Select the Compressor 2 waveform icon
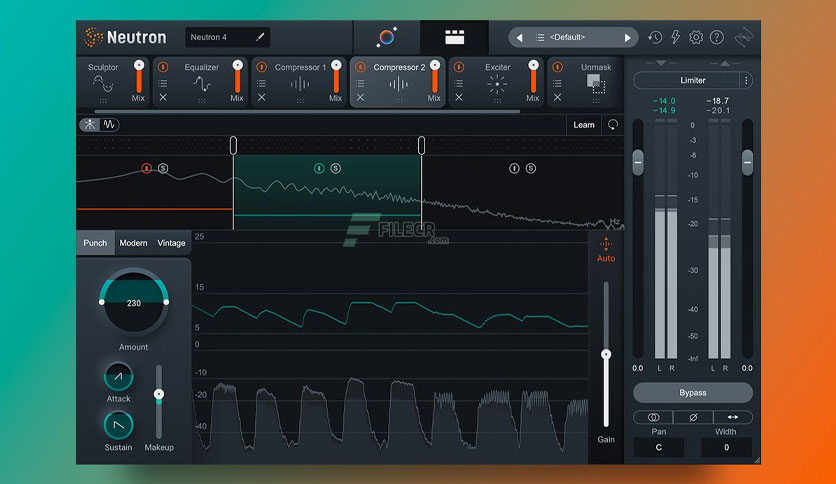The width and height of the screenshot is (836, 484). point(399,84)
